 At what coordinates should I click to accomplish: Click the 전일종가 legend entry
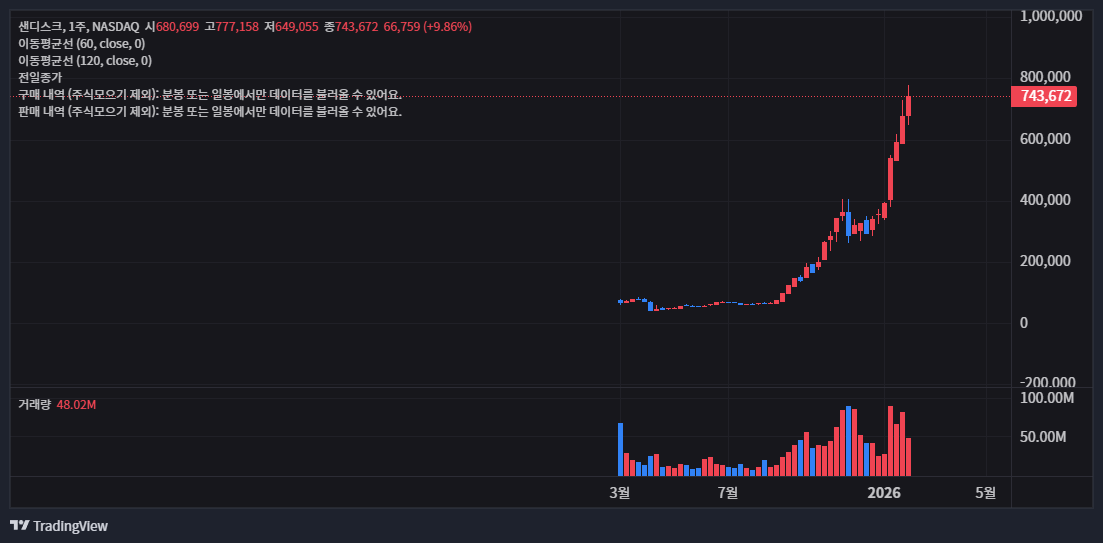(x=40, y=77)
